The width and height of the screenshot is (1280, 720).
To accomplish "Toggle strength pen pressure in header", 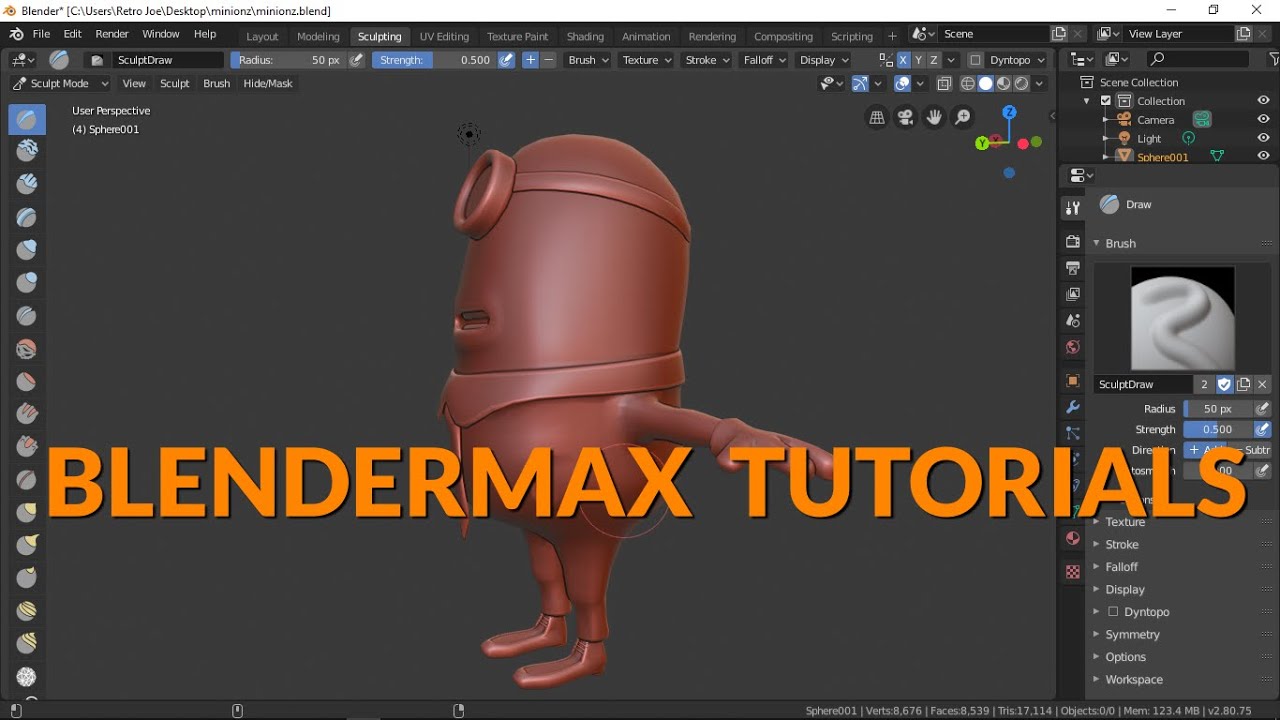I will click(507, 60).
